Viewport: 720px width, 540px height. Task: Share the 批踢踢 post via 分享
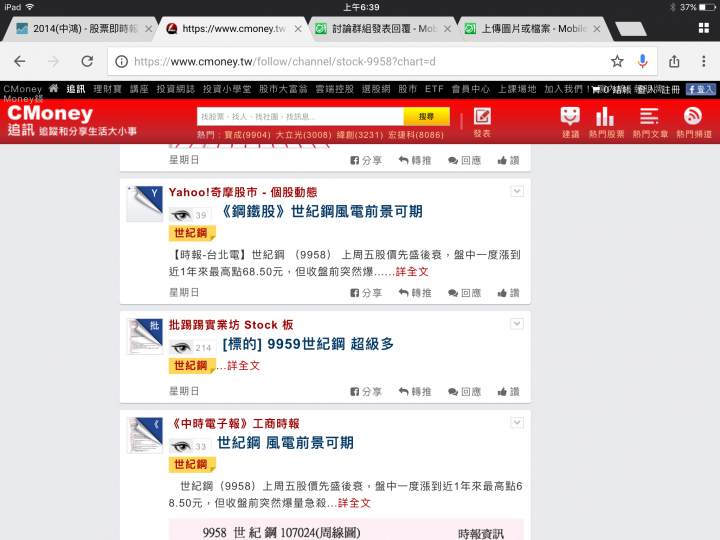(366, 392)
